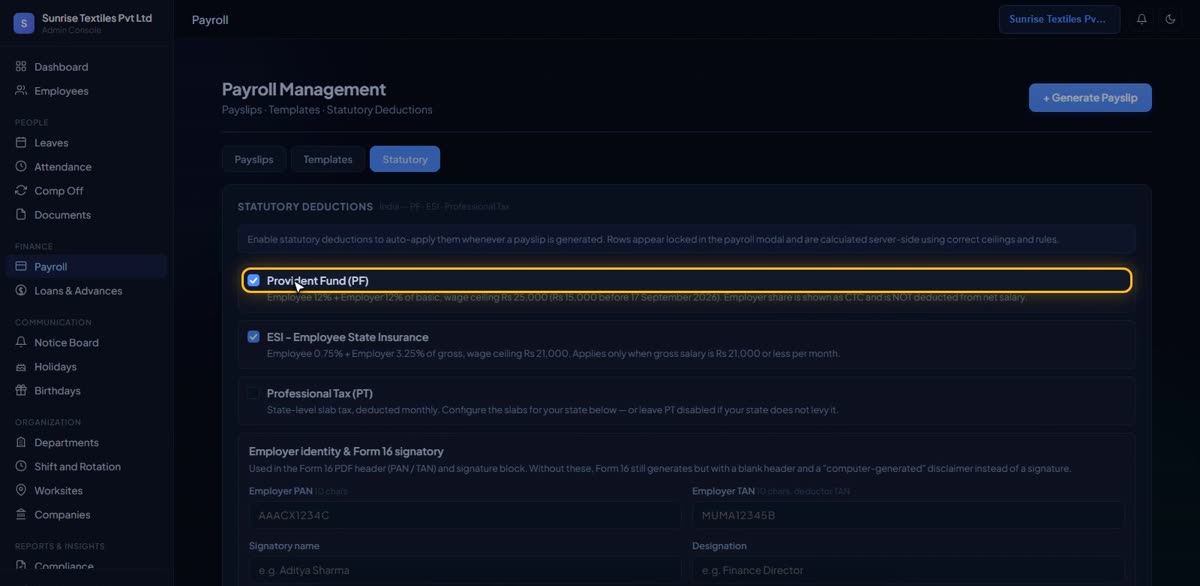The width and height of the screenshot is (1200, 586).
Task: Open the Holidays page
Action: click(86, 367)
